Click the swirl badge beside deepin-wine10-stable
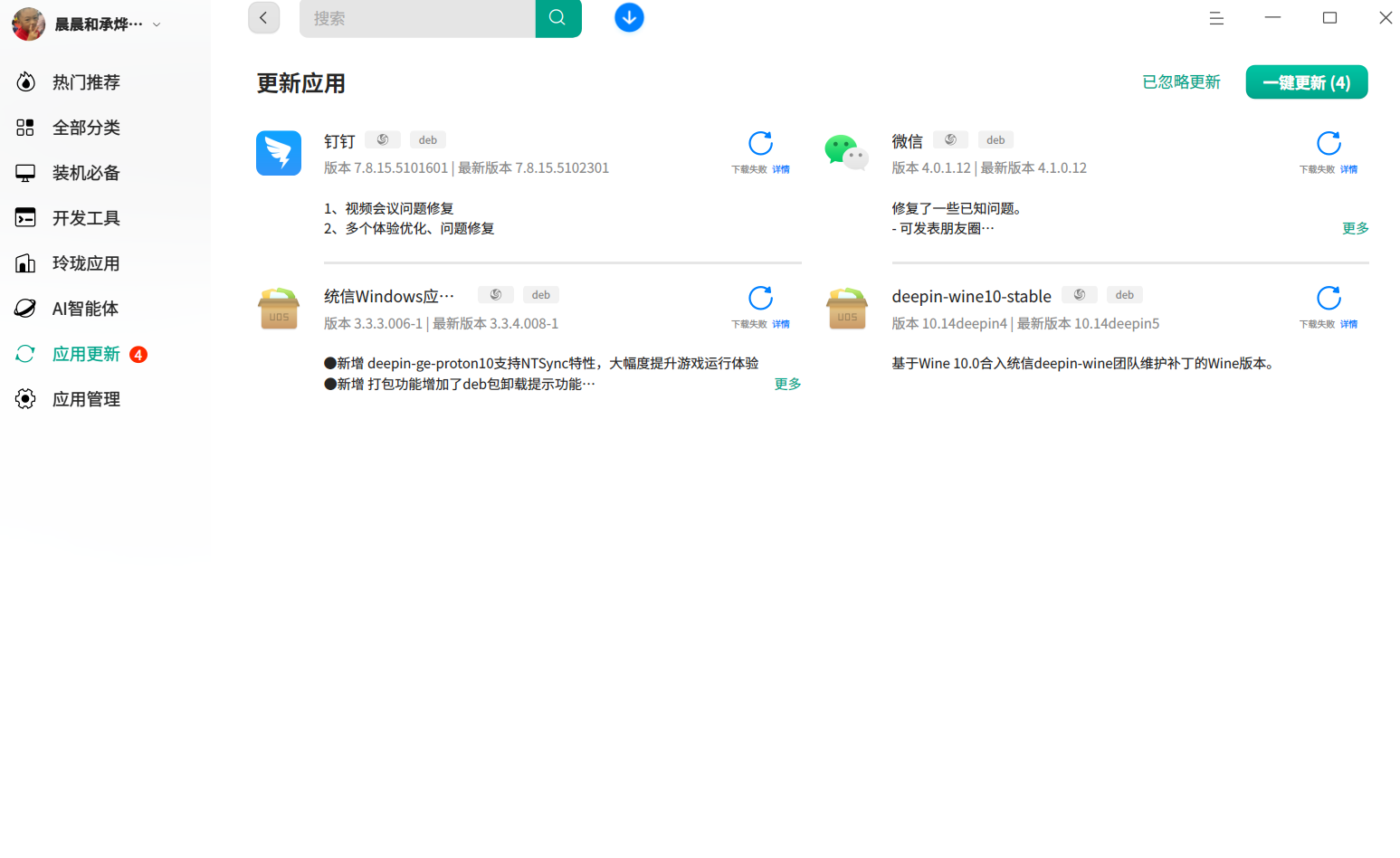1400x858 pixels. 1079,295
